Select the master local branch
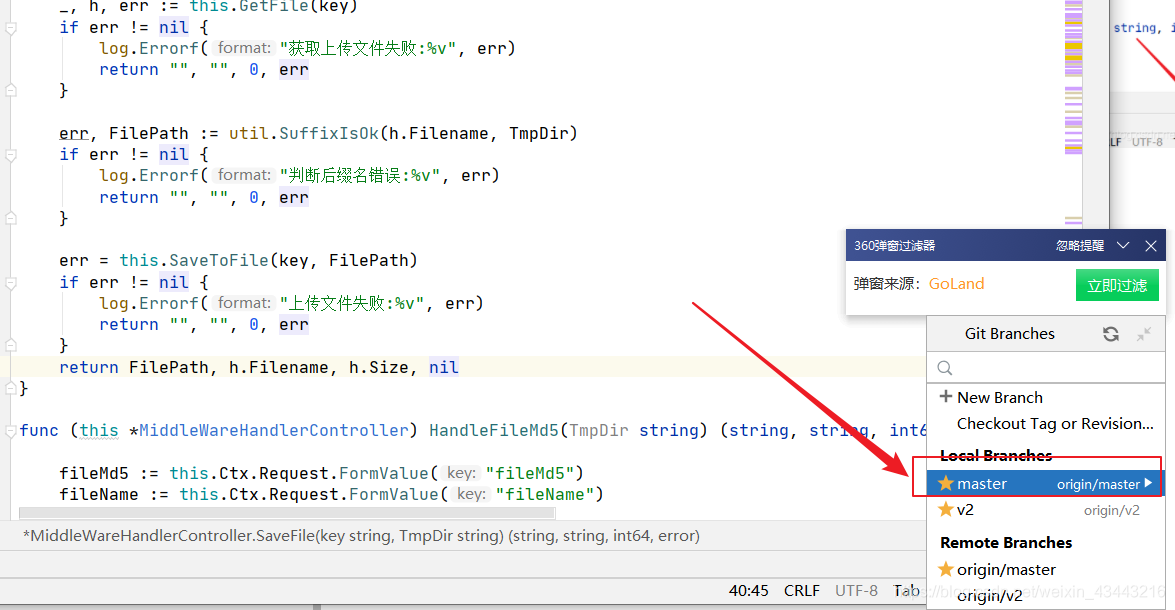1175x610 pixels. [x=1045, y=484]
